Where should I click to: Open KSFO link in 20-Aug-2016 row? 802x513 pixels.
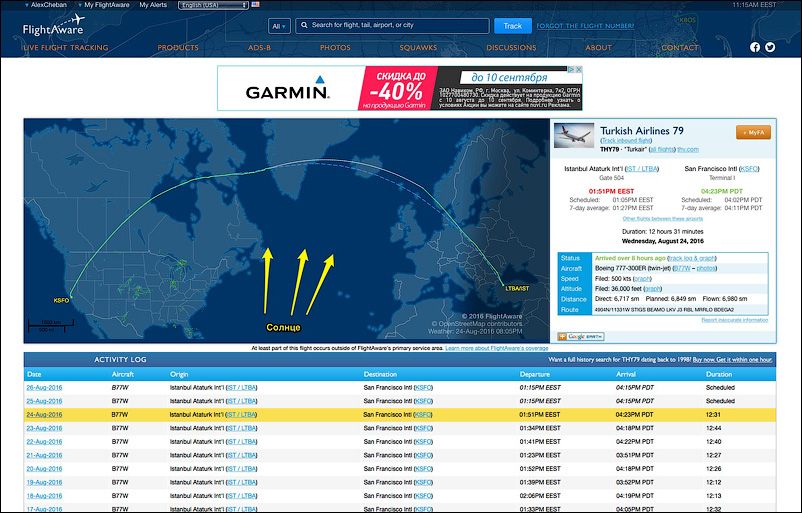[423, 469]
